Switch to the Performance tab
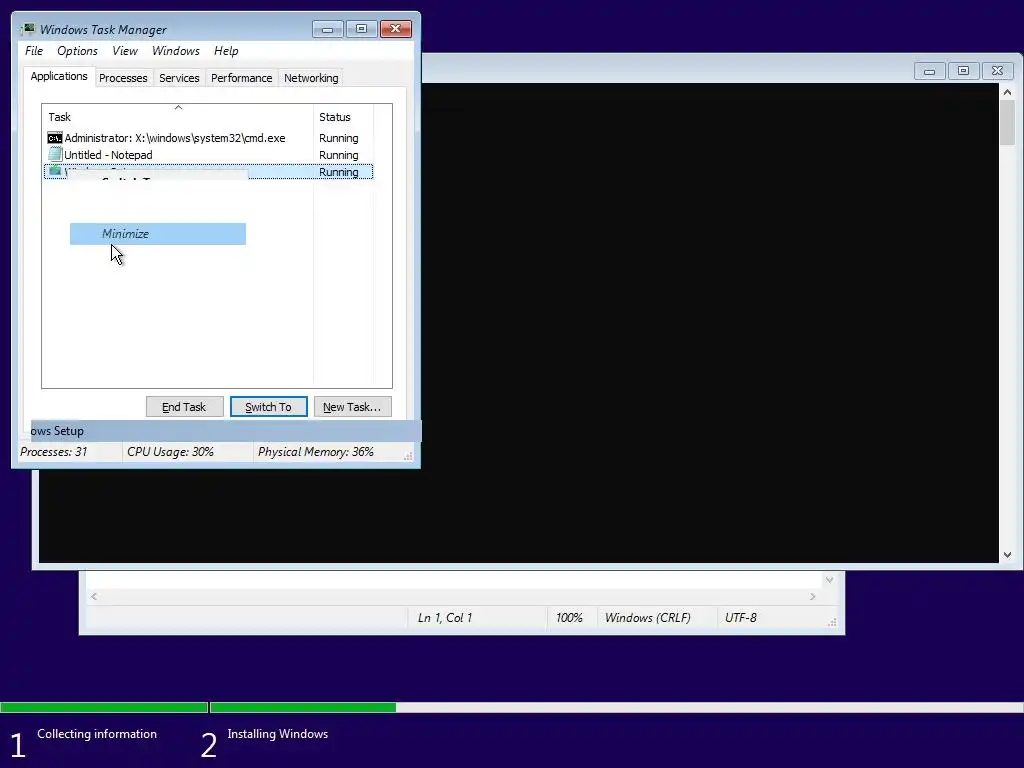1024x768 pixels. tap(242, 78)
